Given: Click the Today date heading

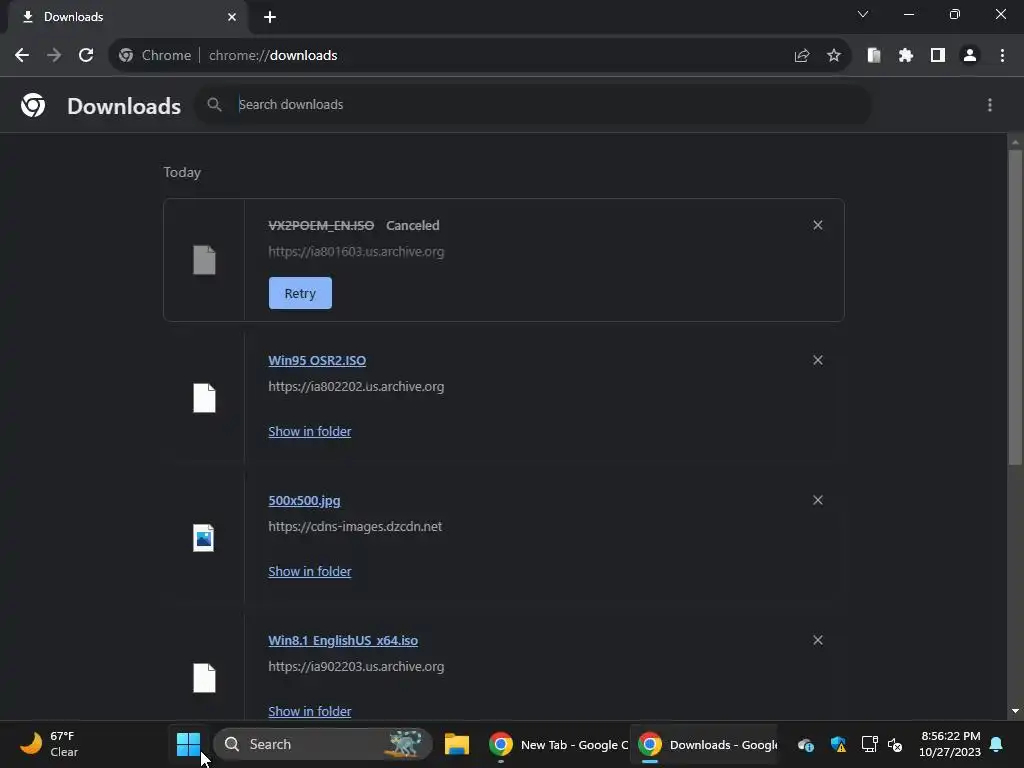Looking at the screenshot, I should click(x=182, y=172).
